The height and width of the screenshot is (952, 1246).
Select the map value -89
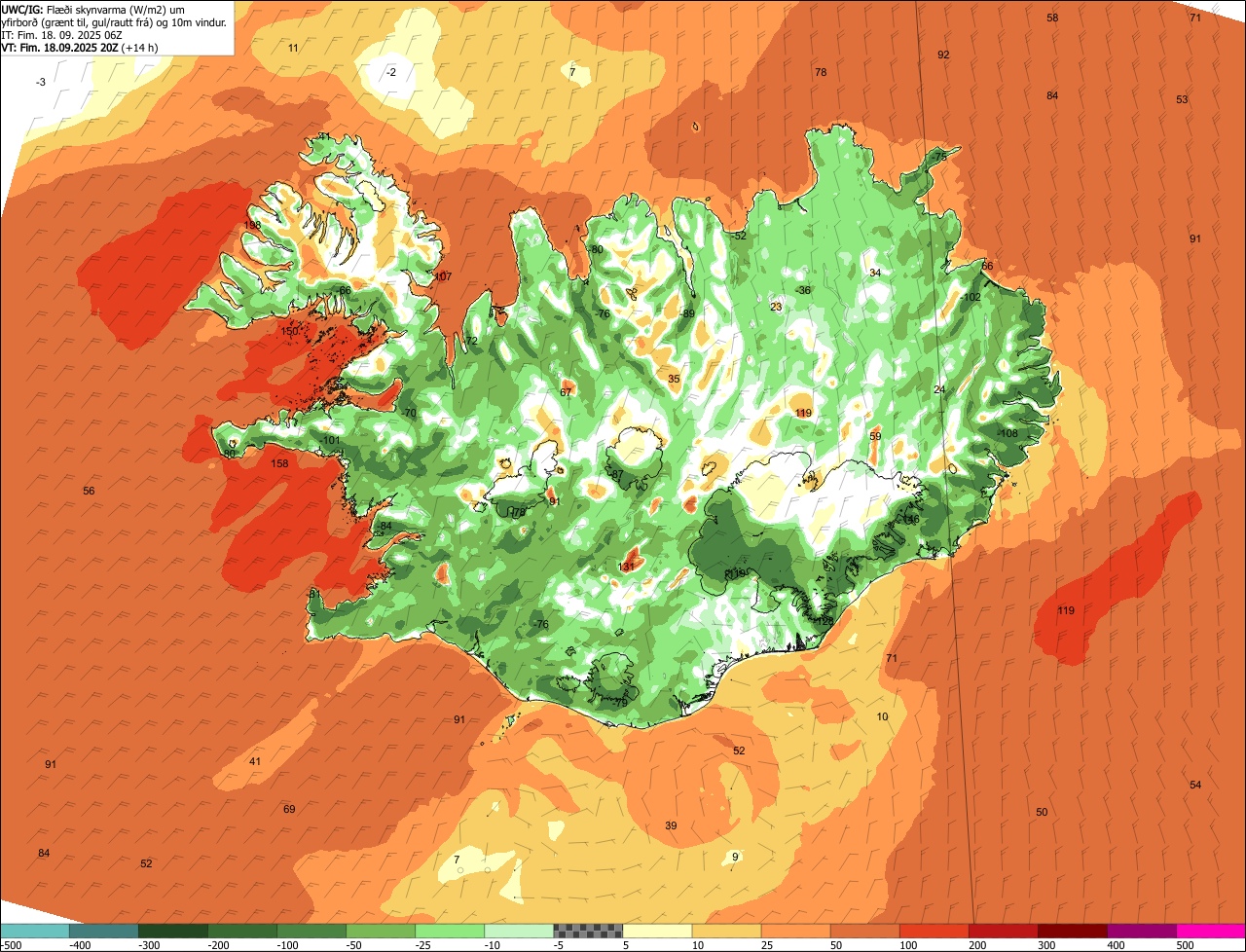[x=687, y=313]
